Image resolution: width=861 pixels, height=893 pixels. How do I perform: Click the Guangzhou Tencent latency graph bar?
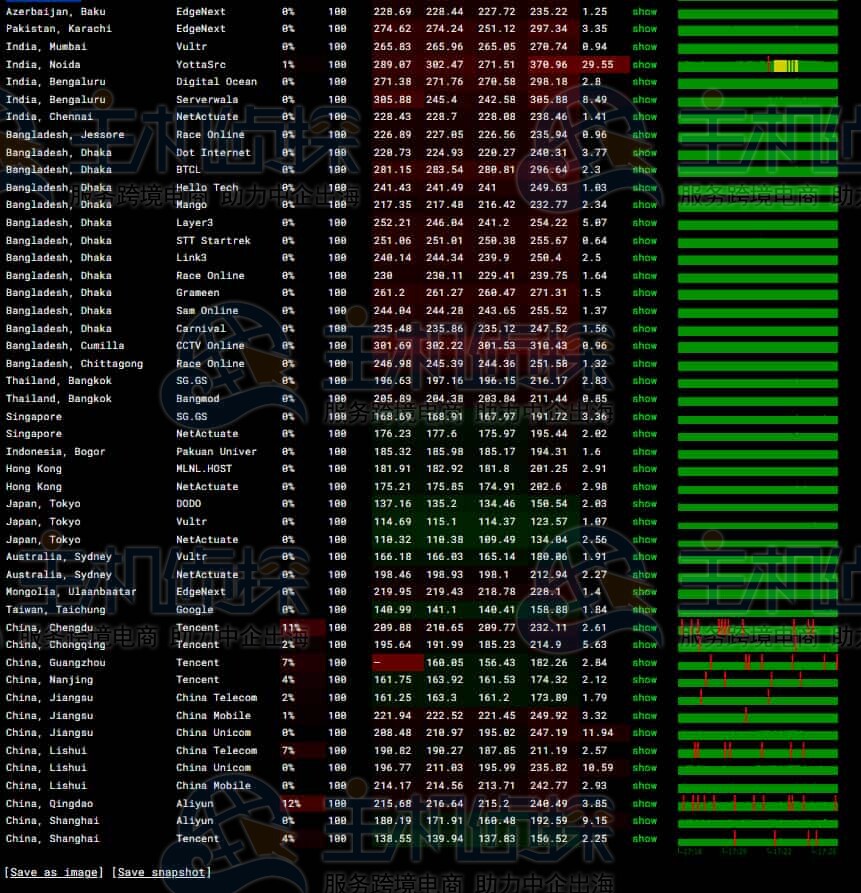pos(757,663)
